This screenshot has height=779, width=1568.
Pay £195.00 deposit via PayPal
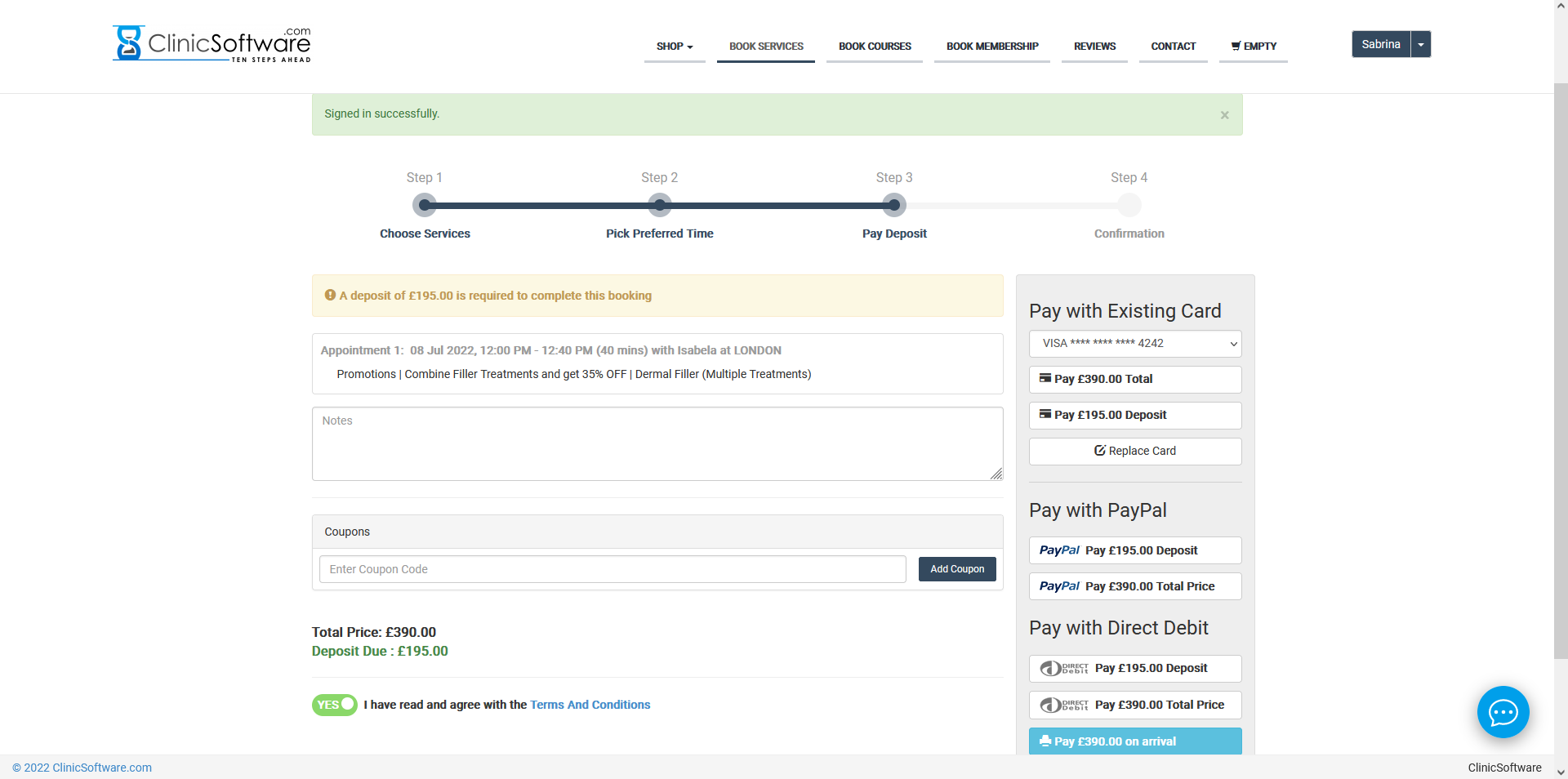[1134, 550]
